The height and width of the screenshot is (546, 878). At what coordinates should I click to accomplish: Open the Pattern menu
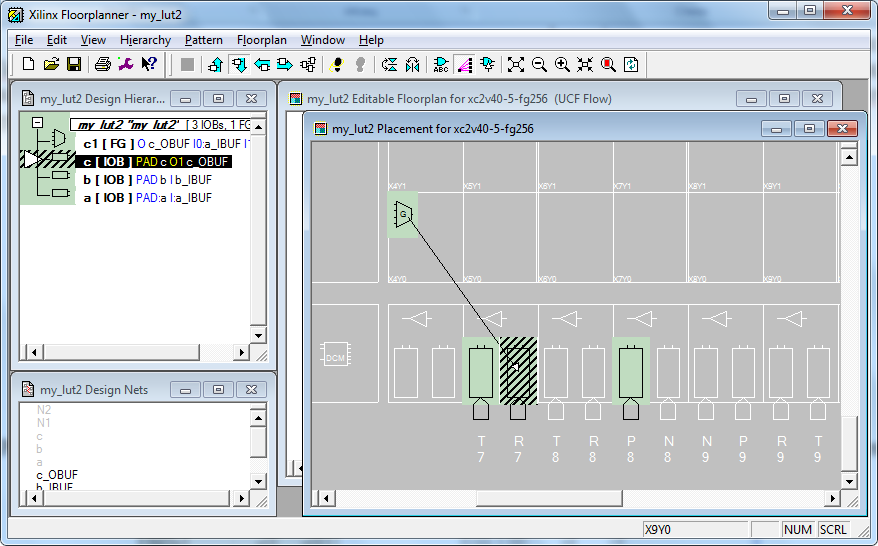pyautogui.click(x=204, y=40)
